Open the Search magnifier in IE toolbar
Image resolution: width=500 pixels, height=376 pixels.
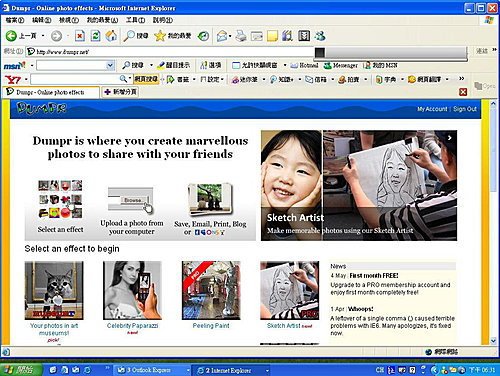click(136, 36)
